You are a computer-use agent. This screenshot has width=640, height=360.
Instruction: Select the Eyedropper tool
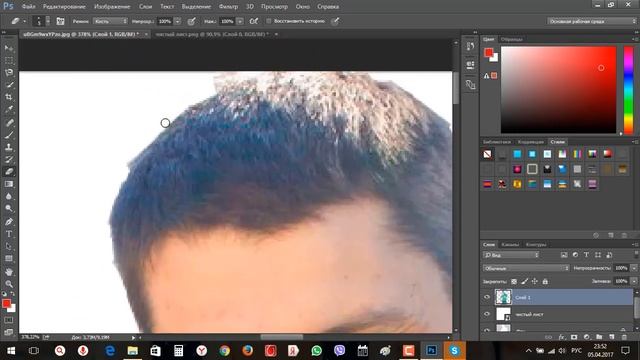9,109
